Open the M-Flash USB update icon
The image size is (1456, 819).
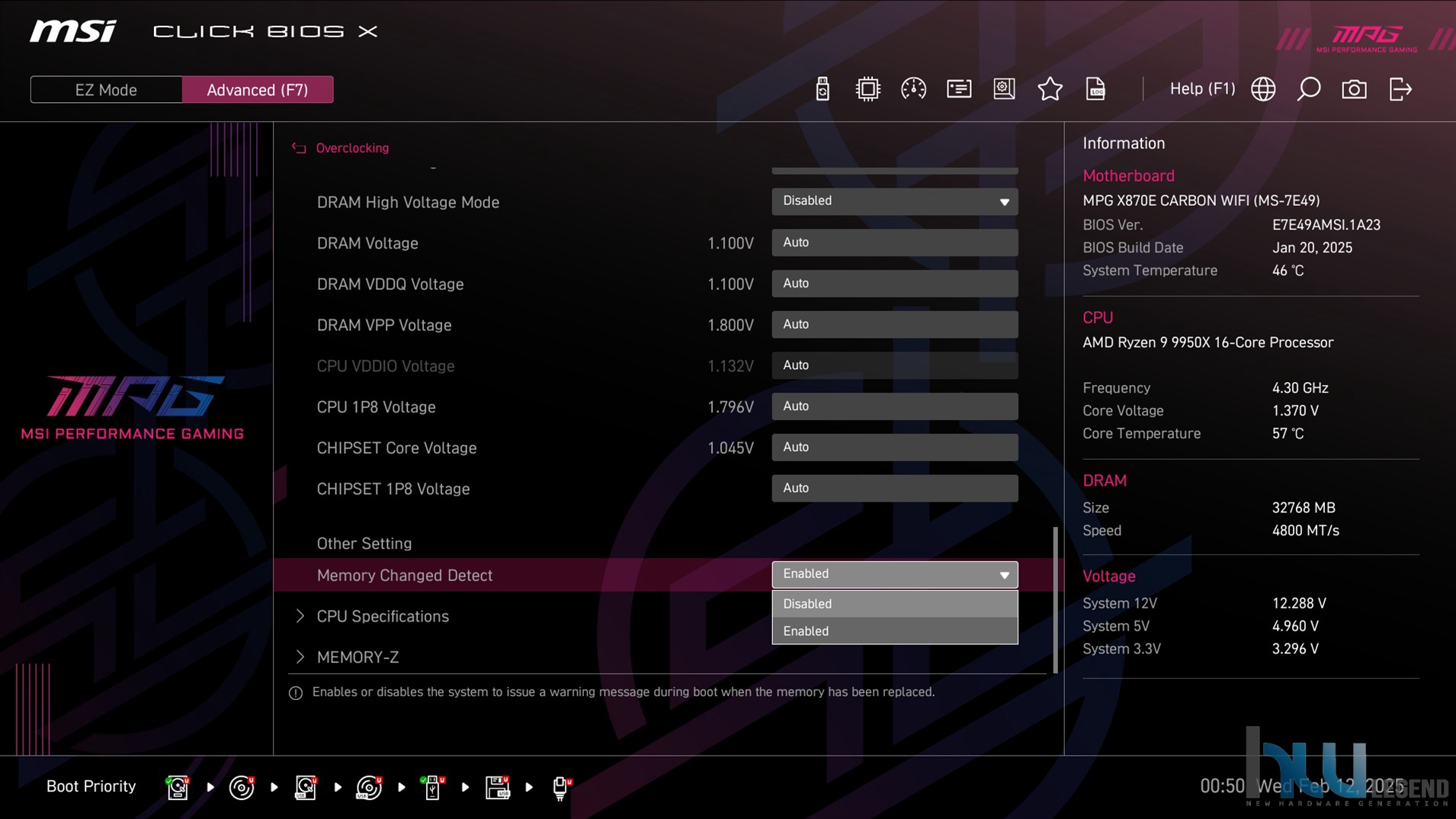(822, 89)
